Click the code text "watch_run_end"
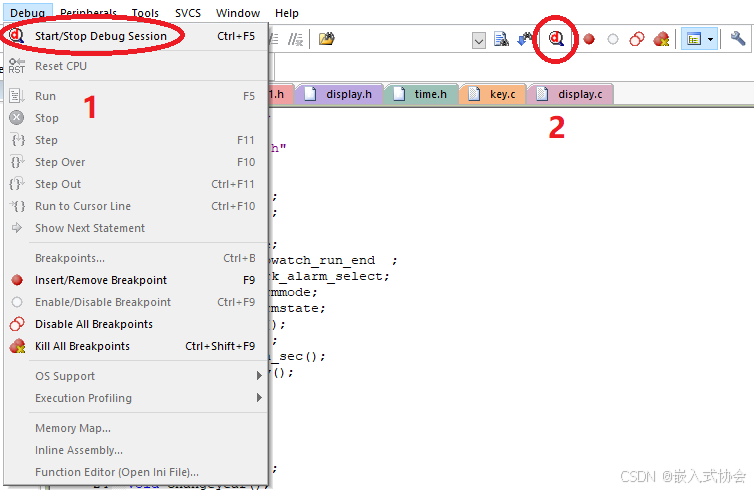Viewport: 754px width, 490px height. coord(323,261)
